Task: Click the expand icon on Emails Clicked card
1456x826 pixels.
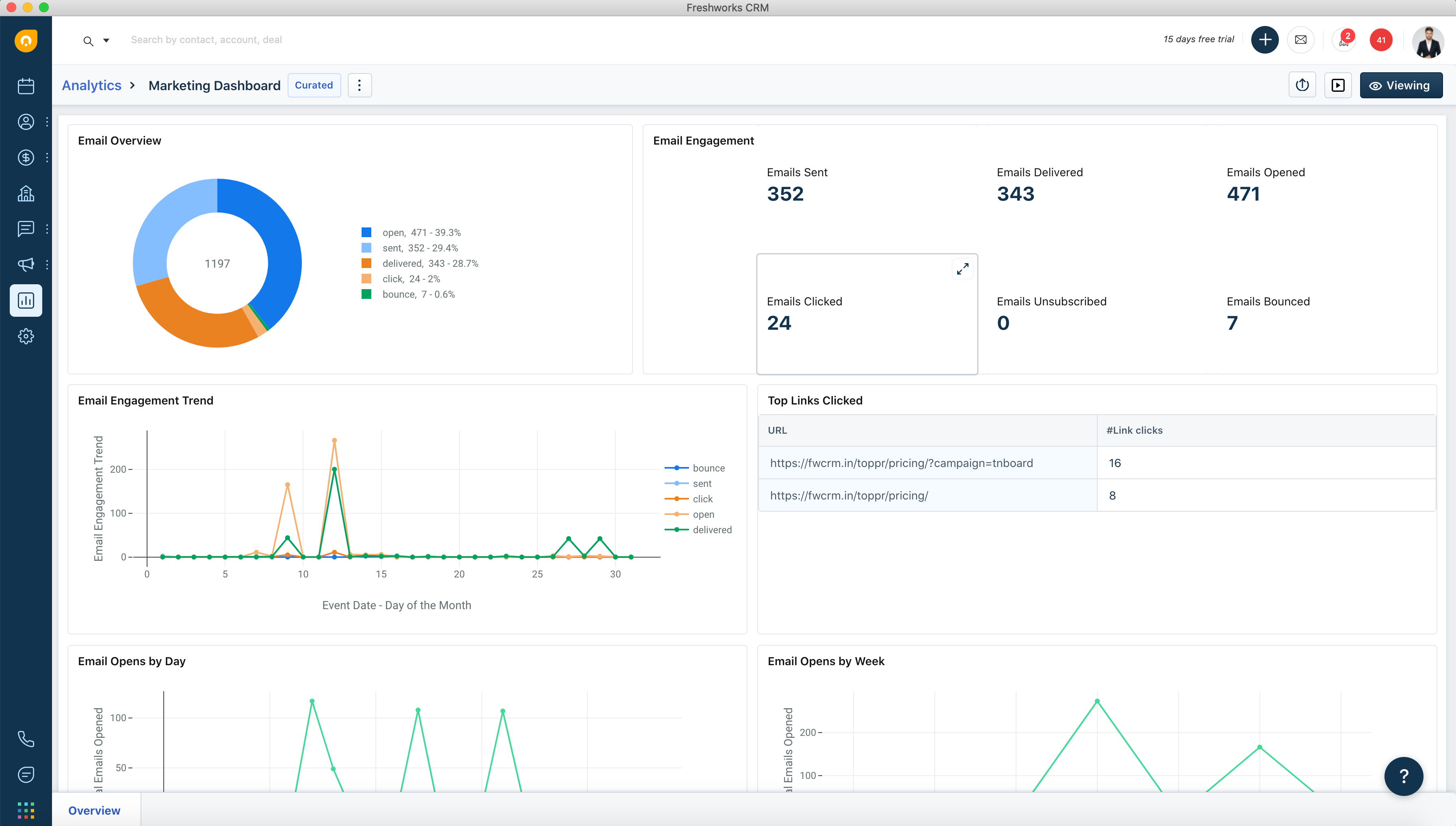Action: click(961, 269)
